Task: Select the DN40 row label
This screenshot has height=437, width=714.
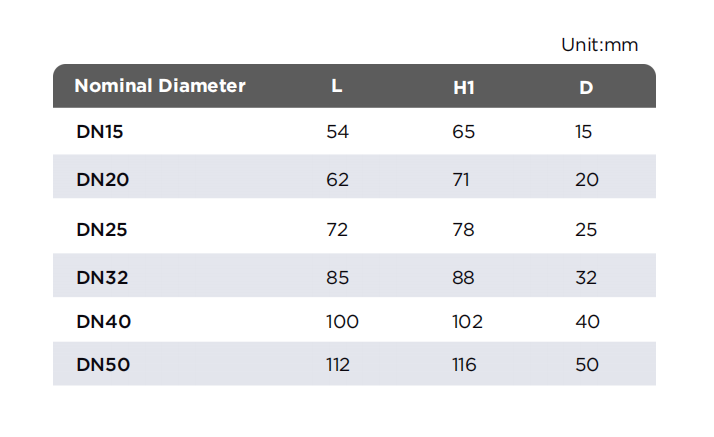Action: pos(103,321)
